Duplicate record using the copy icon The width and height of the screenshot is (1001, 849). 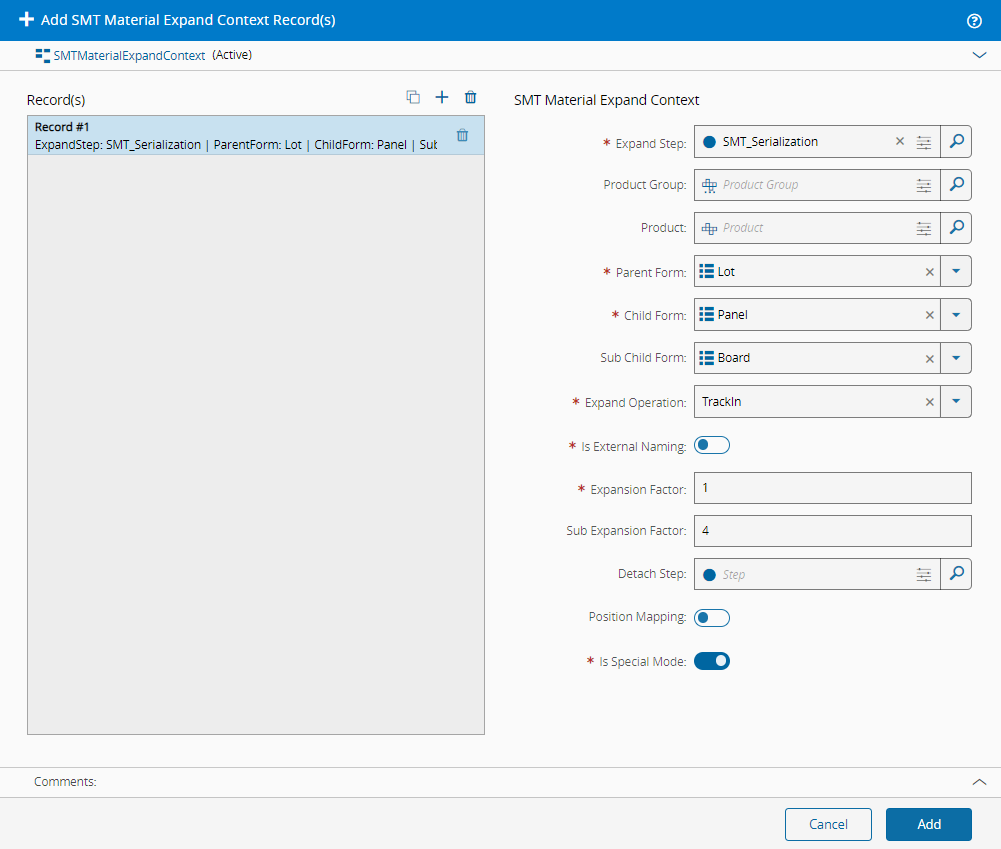413,97
